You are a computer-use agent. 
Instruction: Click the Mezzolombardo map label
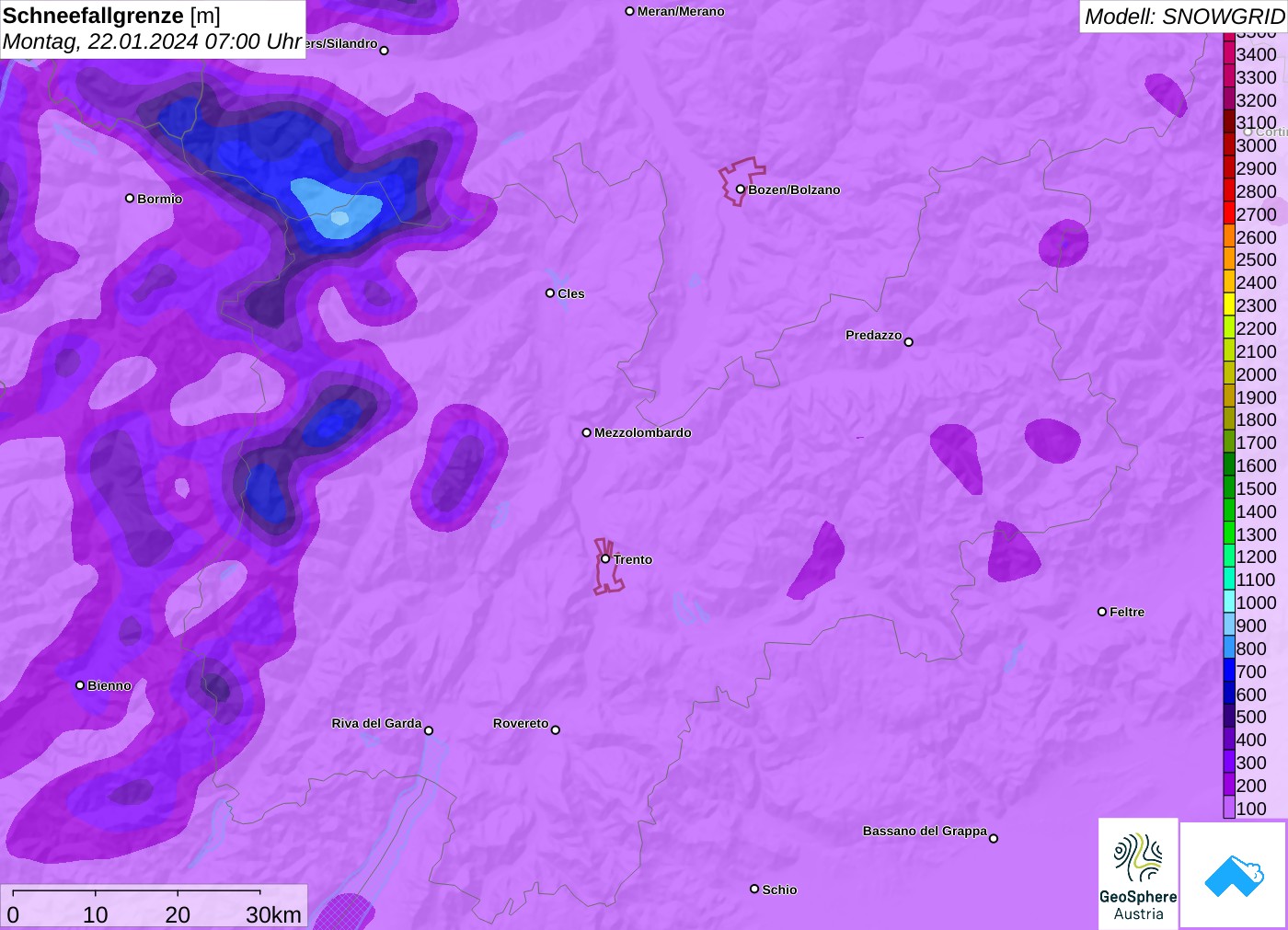click(x=643, y=432)
